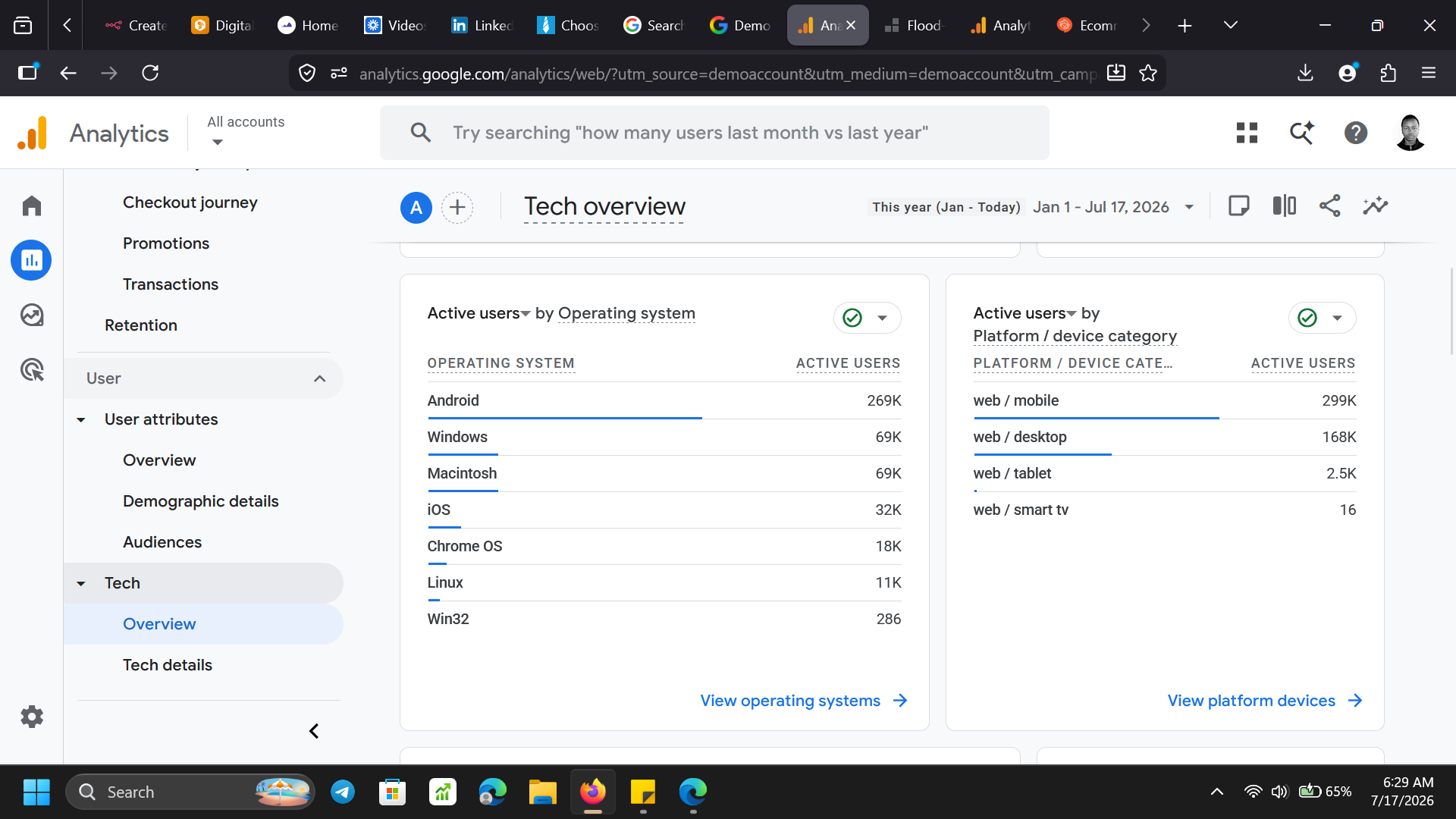The height and width of the screenshot is (819, 1456).
Task: Open the Explore icon in left rail
Action: 32,315
